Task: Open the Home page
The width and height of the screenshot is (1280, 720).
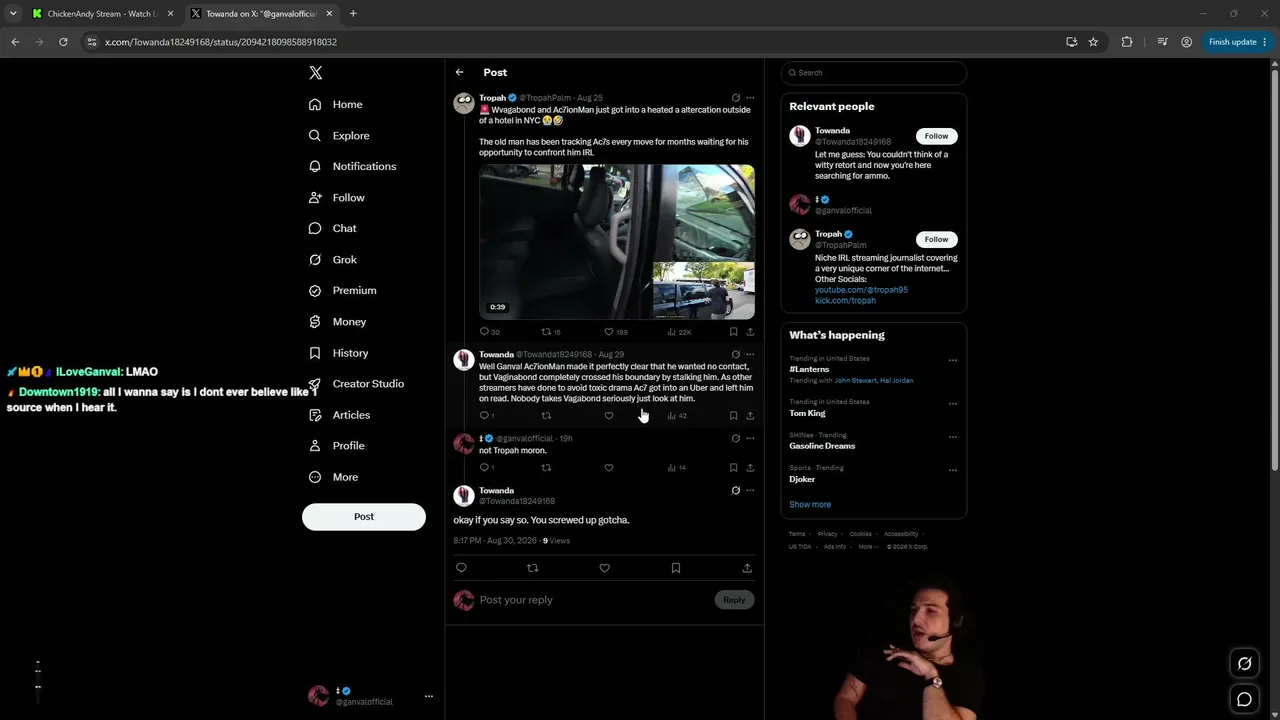Action: point(336,104)
